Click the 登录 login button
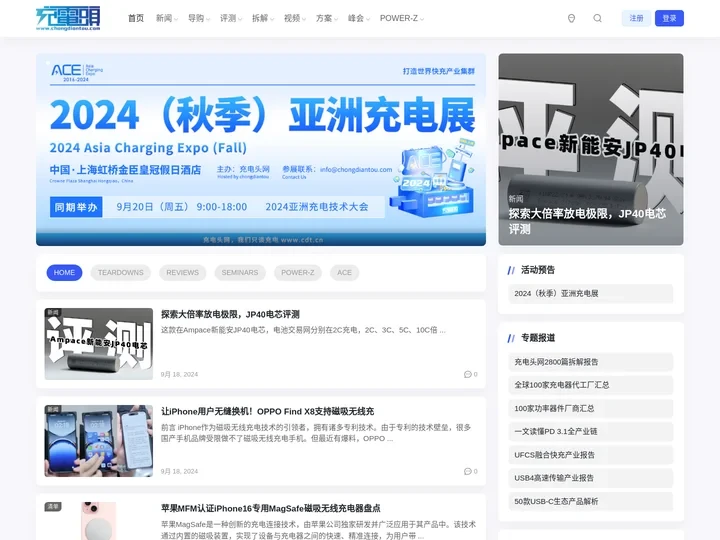 point(669,18)
